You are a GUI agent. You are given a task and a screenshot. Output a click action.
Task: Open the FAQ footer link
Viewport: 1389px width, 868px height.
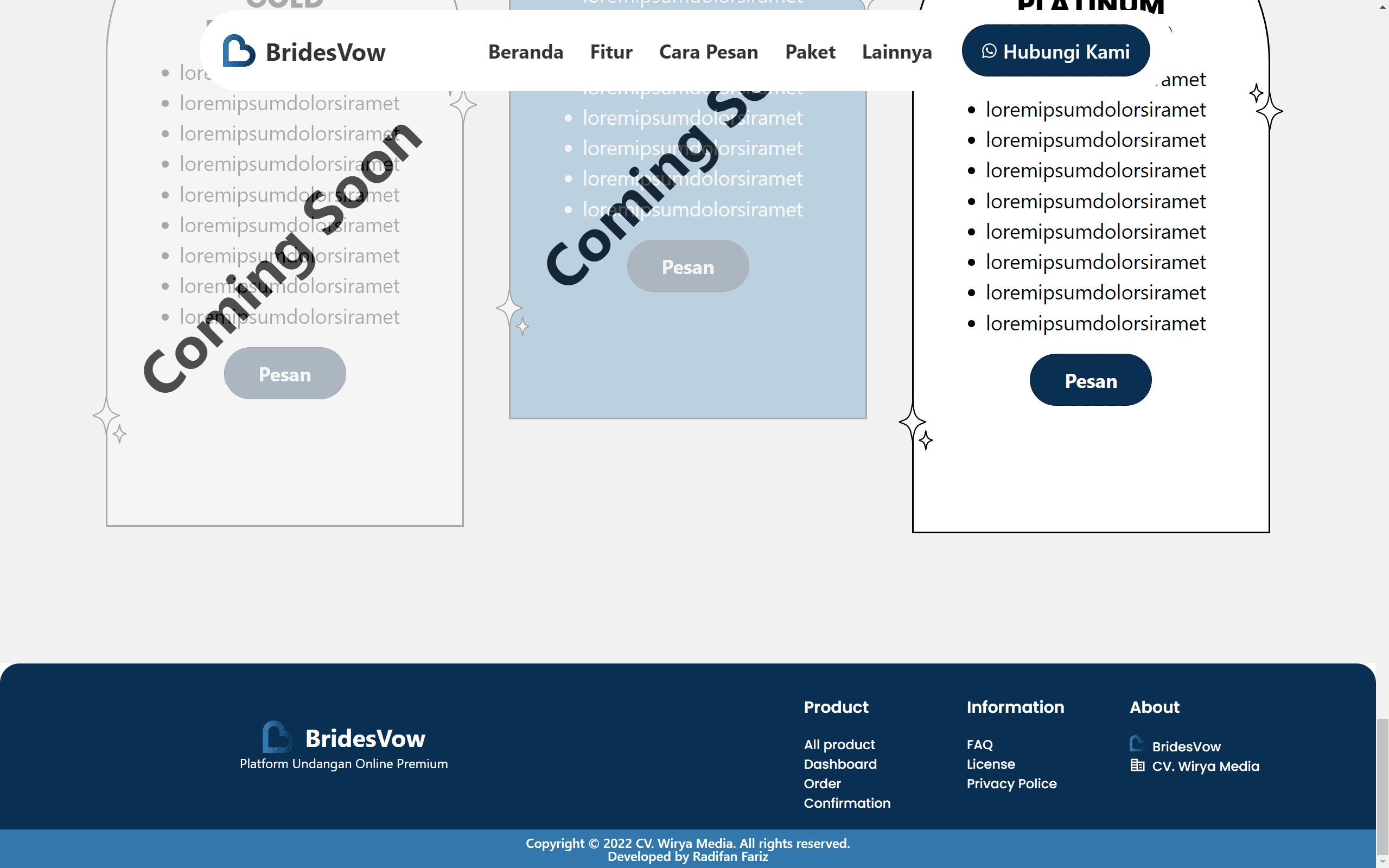coord(979,744)
